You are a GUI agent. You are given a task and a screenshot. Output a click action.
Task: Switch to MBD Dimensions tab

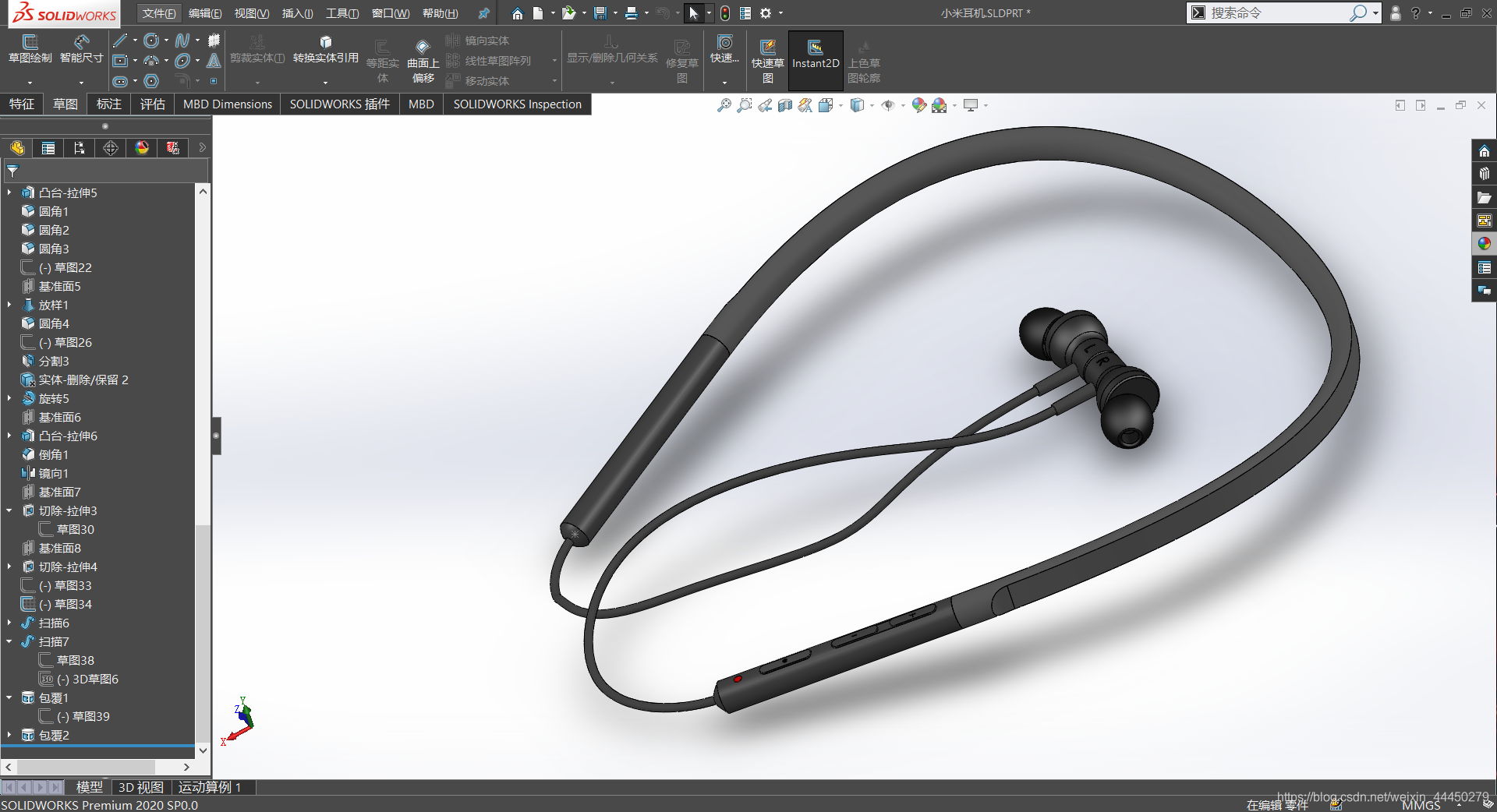point(228,104)
